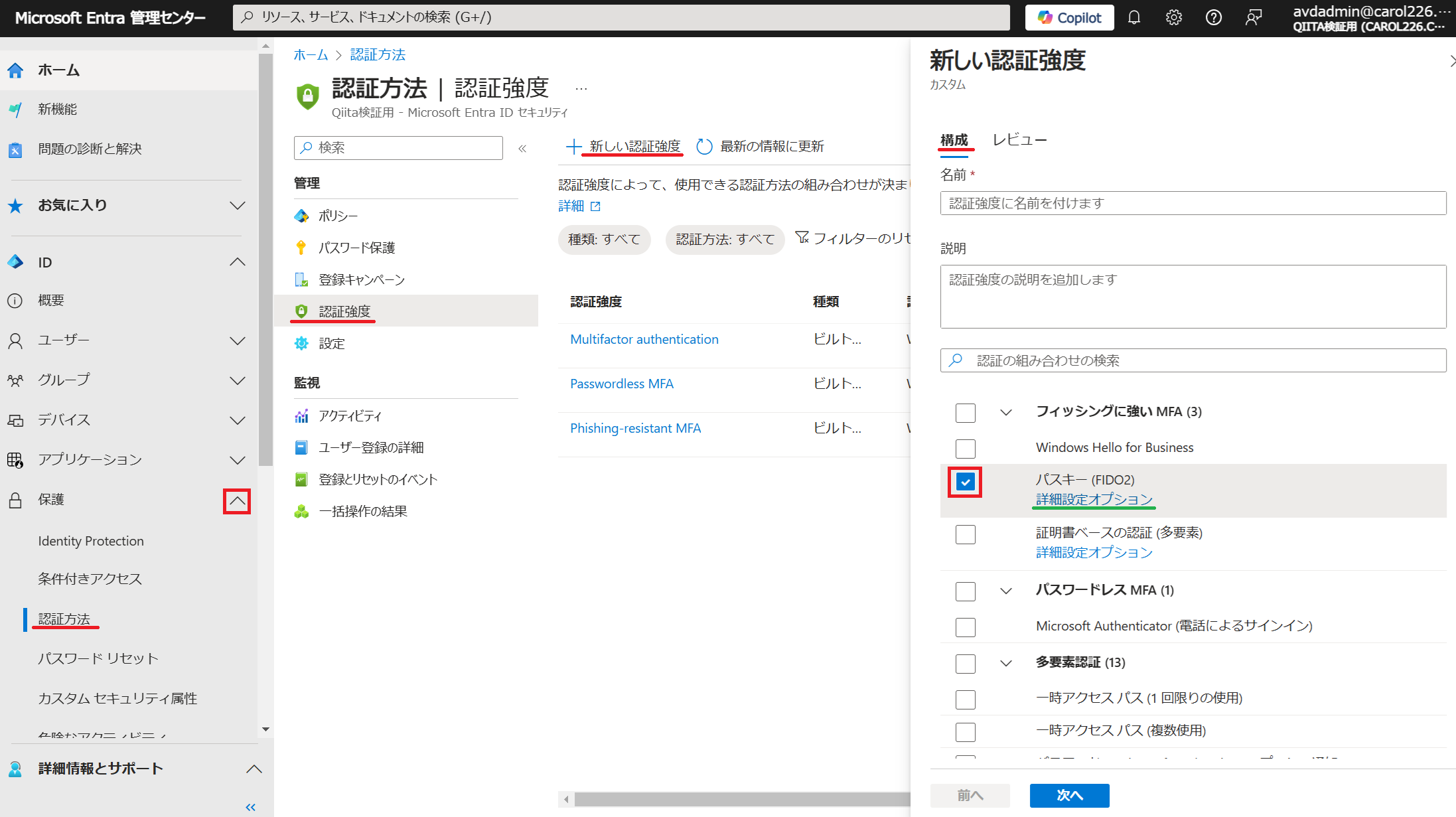Click the refresh 最新の情報に更新 icon
The width and height of the screenshot is (1456, 817).
click(x=704, y=147)
